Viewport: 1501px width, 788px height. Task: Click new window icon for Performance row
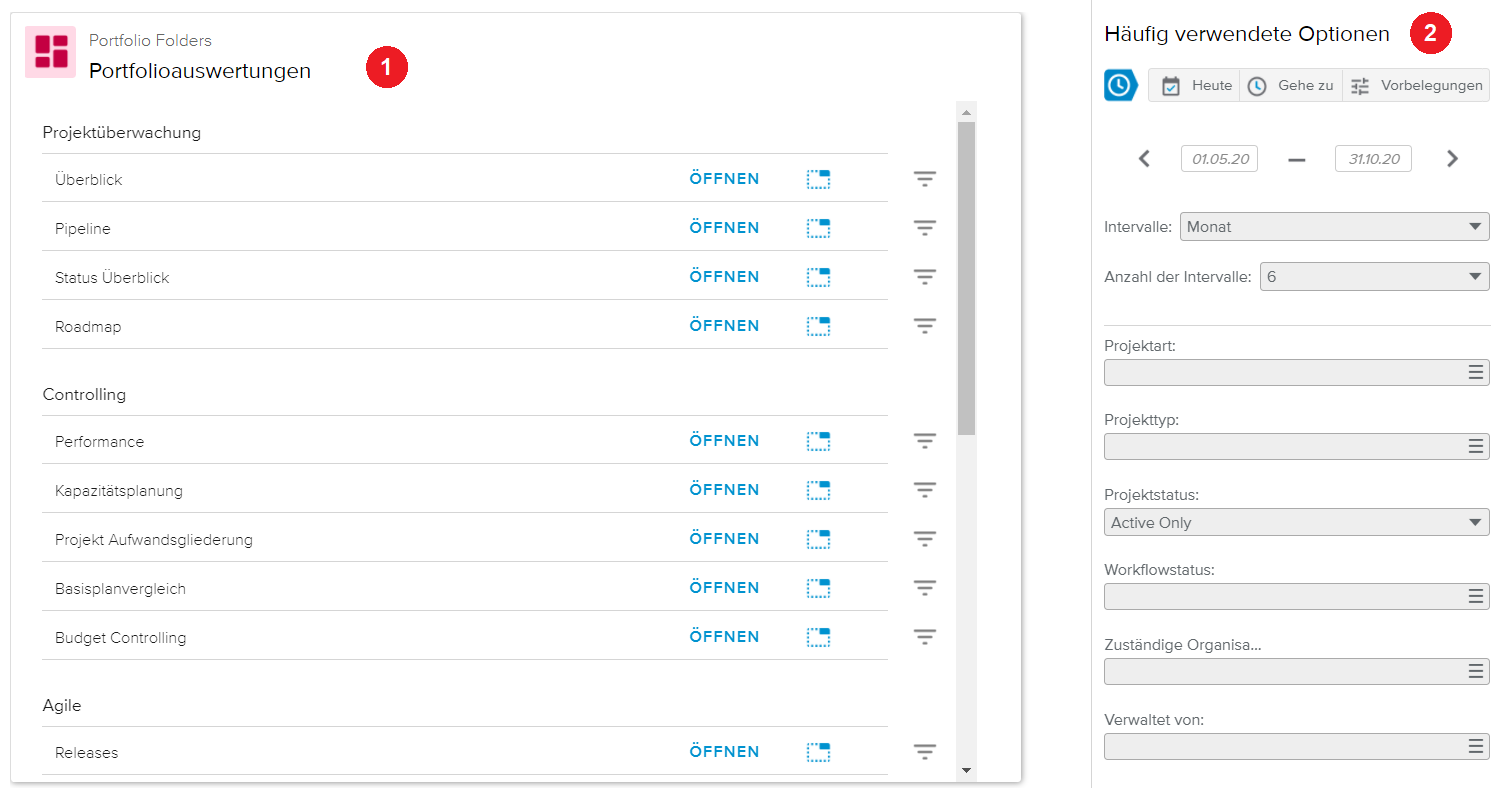click(x=818, y=441)
